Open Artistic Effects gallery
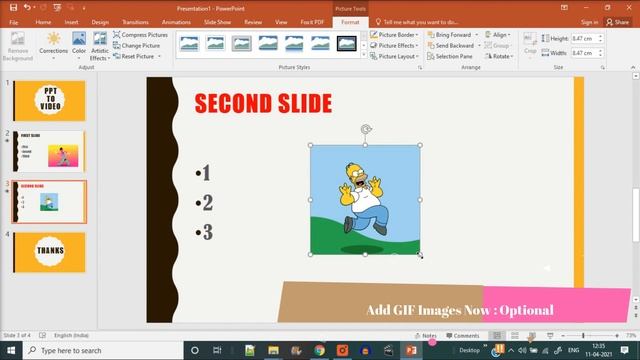The height and width of the screenshot is (360, 640). point(100,46)
